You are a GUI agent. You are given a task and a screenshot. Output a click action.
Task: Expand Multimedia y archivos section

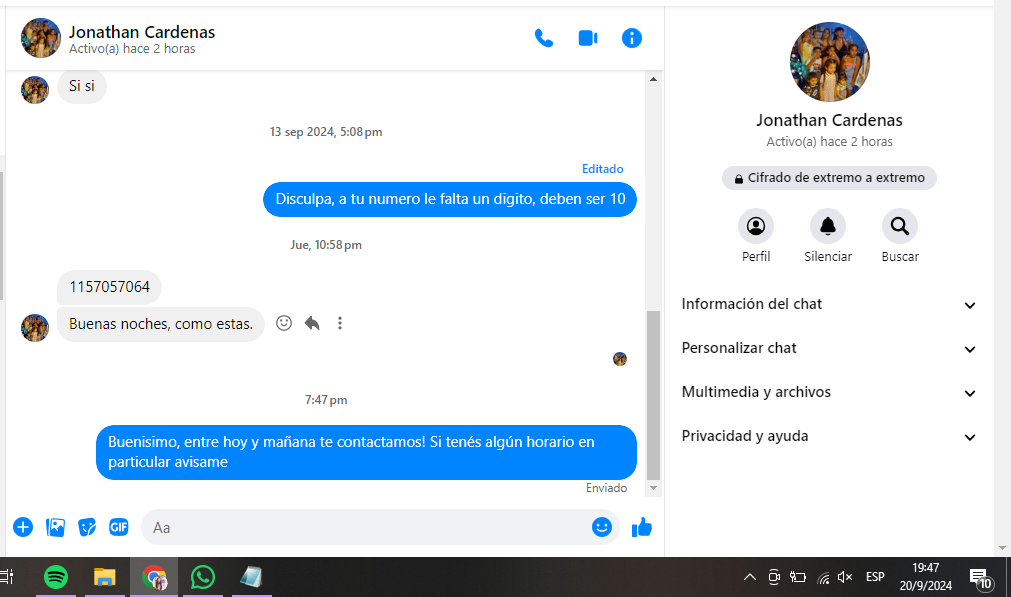pyautogui.click(x=829, y=392)
